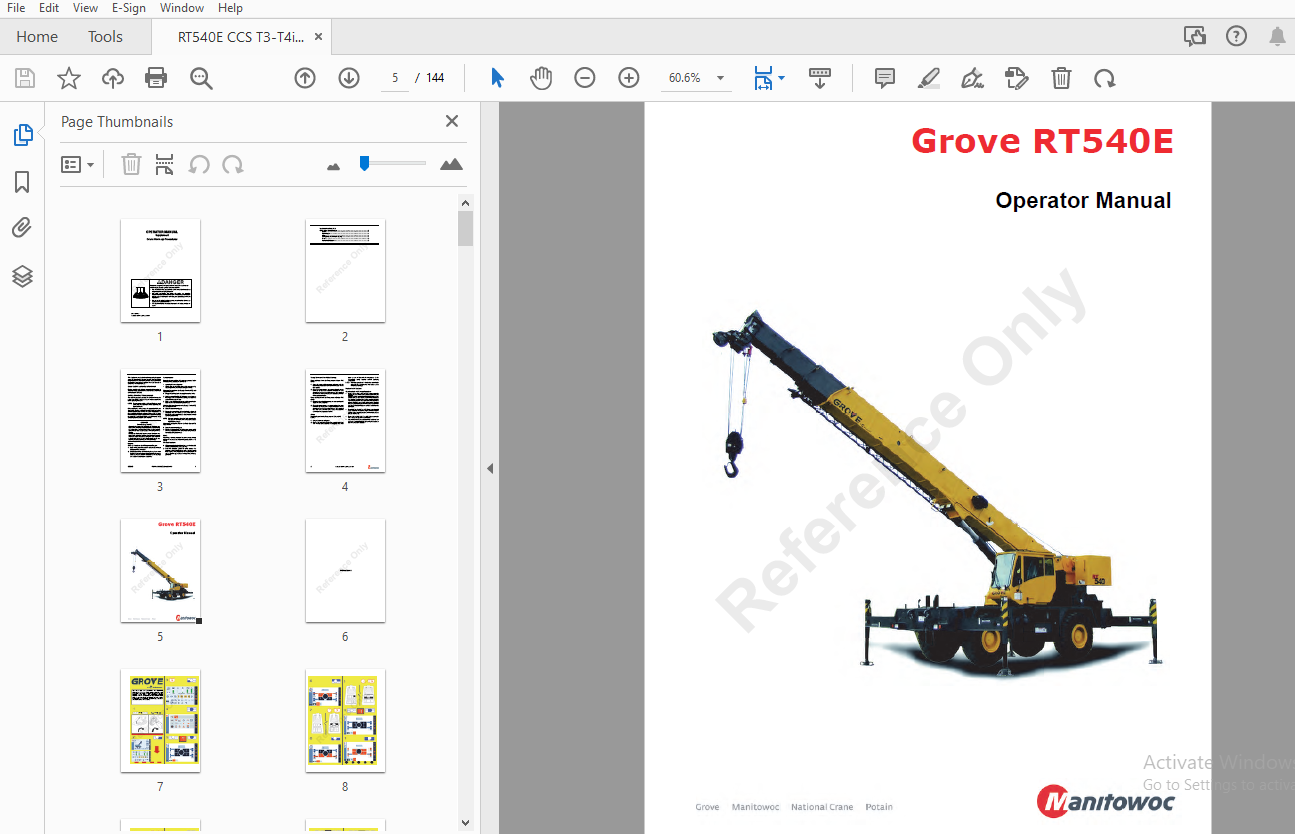Collapse the navigation pane with the side arrow
The width and height of the screenshot is (1295, 834).
(490, 468)
